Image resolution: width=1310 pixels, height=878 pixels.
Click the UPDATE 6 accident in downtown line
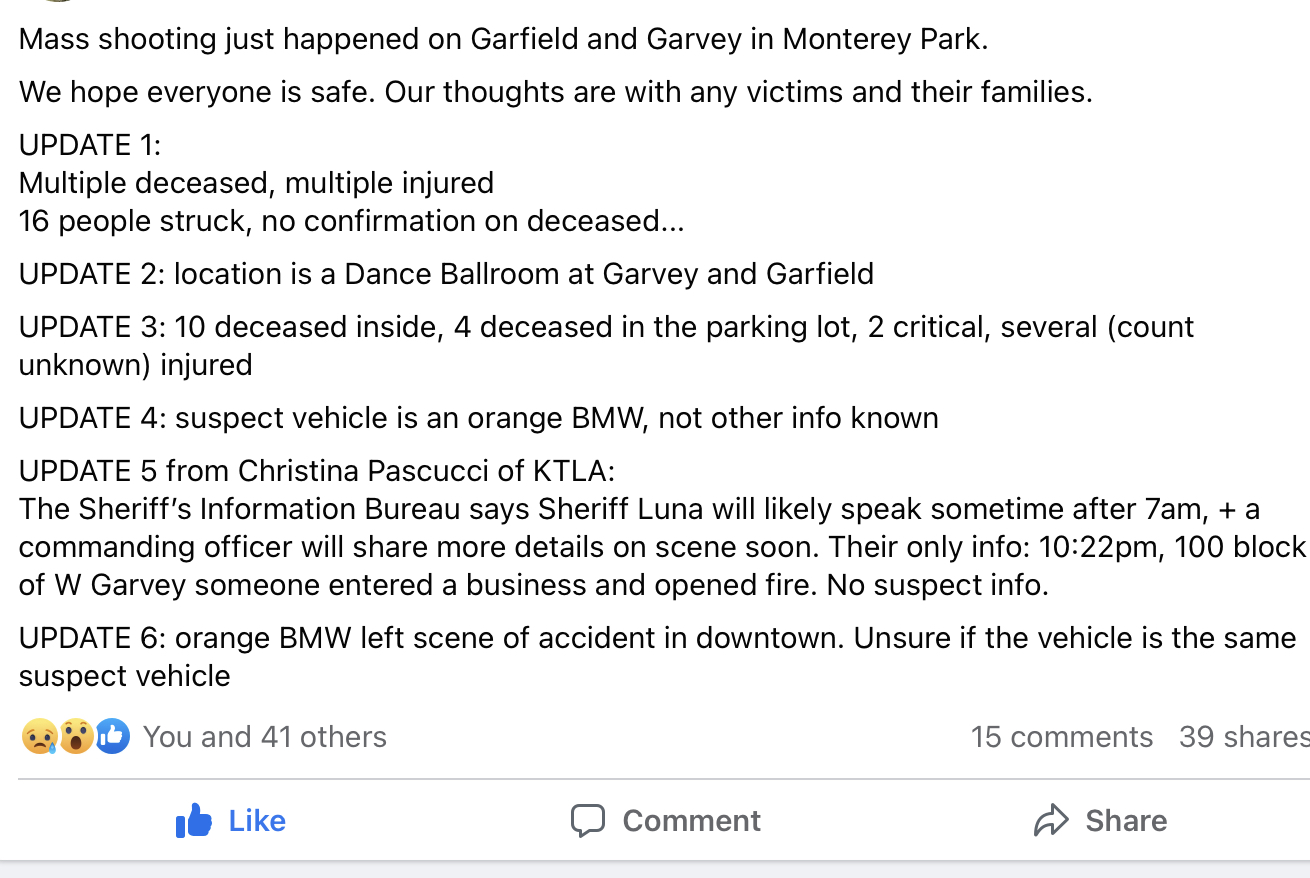(657, 657)
